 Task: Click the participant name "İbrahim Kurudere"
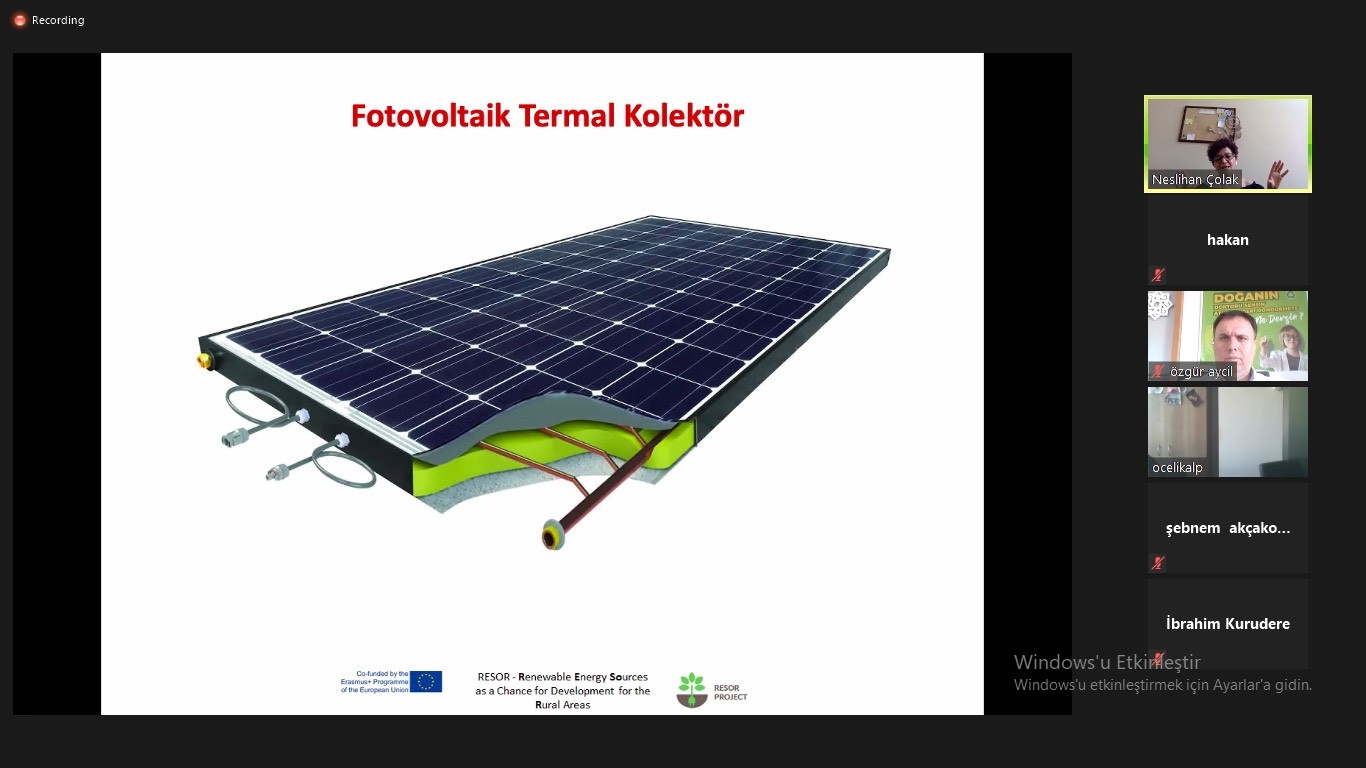[x=1227, y=623]
